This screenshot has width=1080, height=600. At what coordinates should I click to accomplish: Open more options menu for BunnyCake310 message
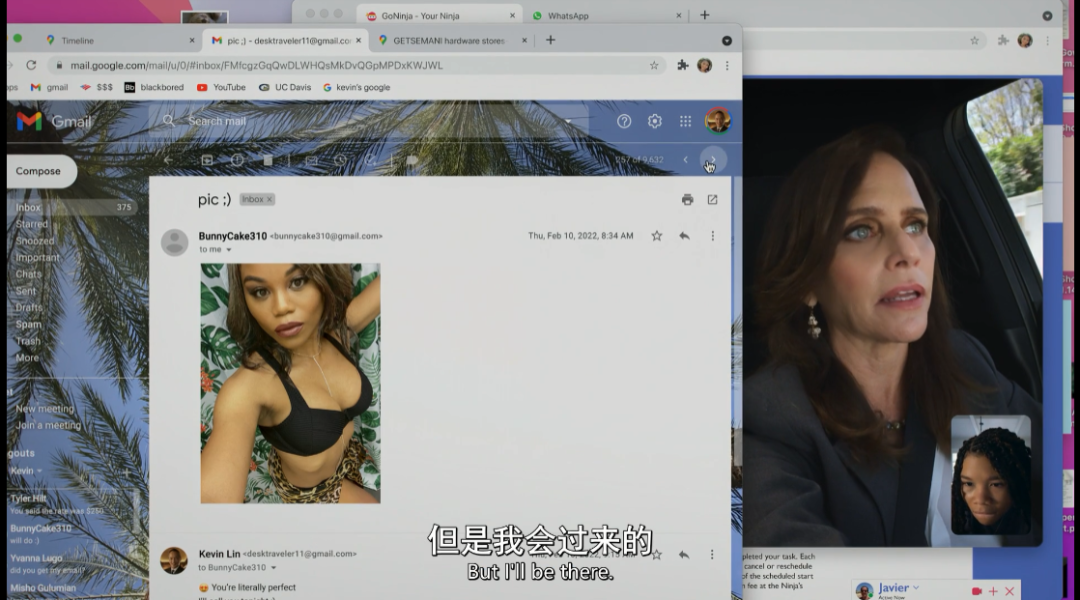click(x=712, y=236)
